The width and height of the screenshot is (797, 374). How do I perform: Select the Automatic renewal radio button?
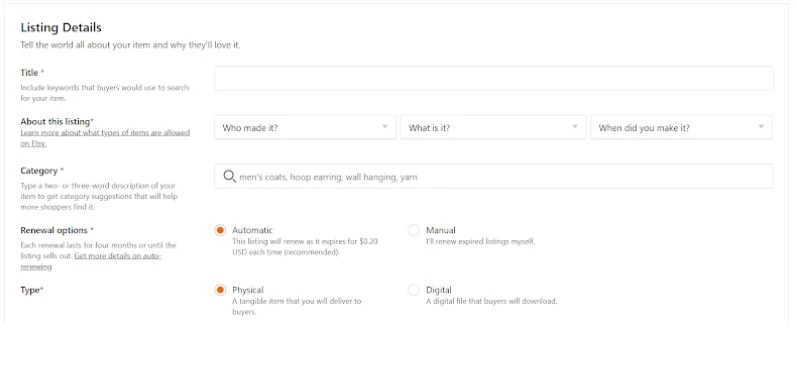click(x=220, y=230)
